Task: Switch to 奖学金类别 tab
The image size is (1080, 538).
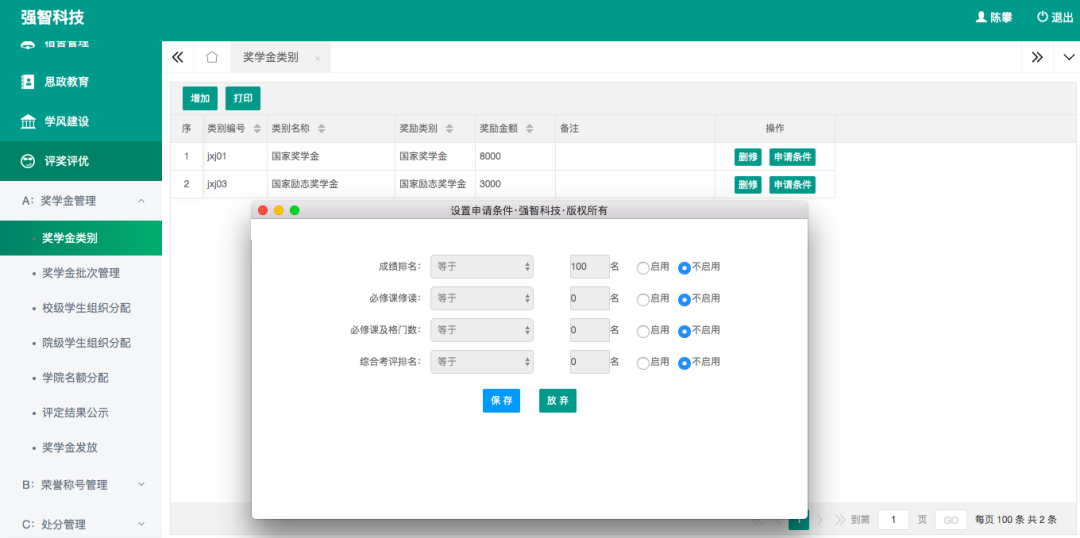Action: [271, 57]
